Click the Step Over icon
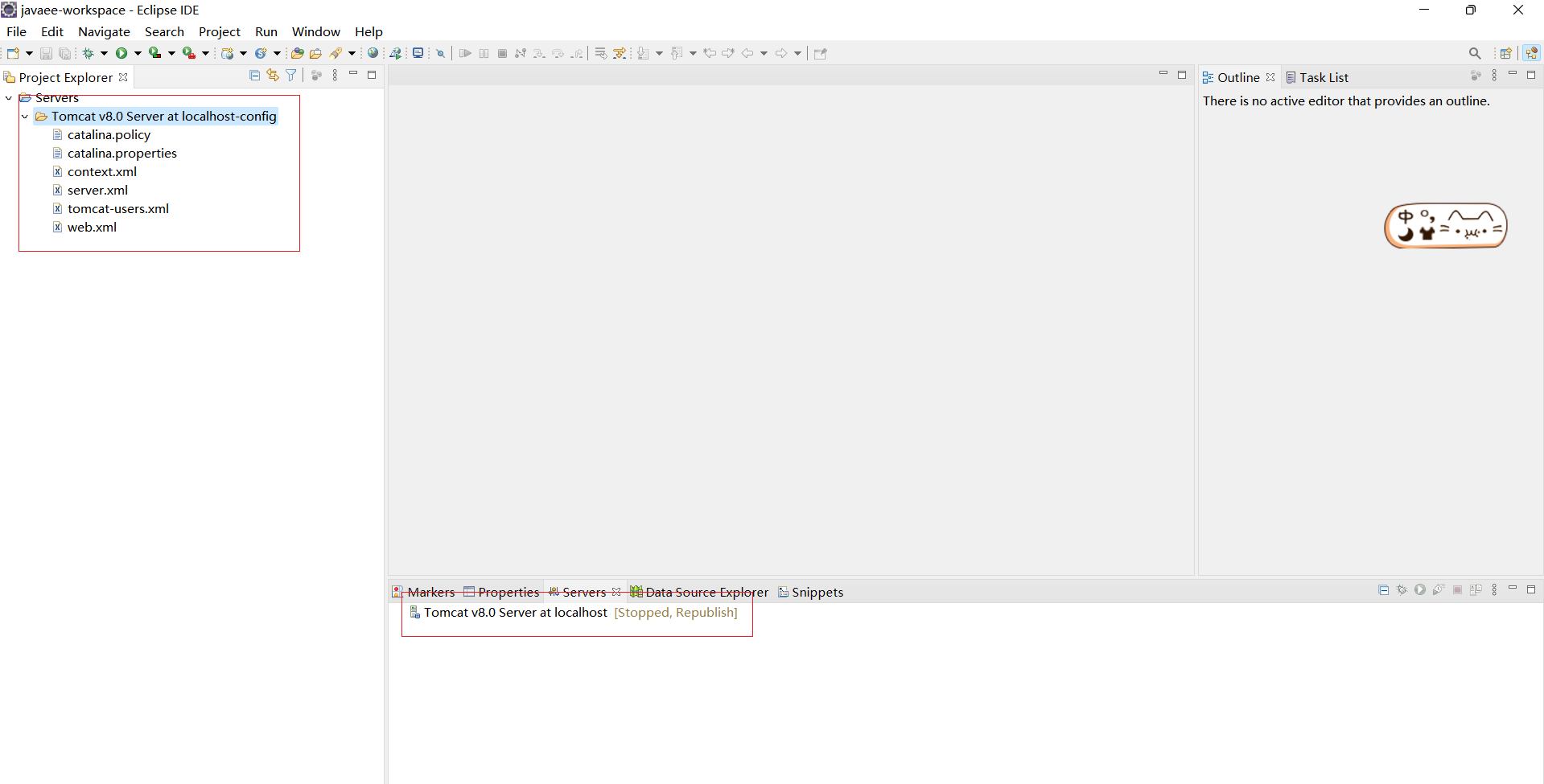Viewport: 1544px width, 784px height. (558, 53)
